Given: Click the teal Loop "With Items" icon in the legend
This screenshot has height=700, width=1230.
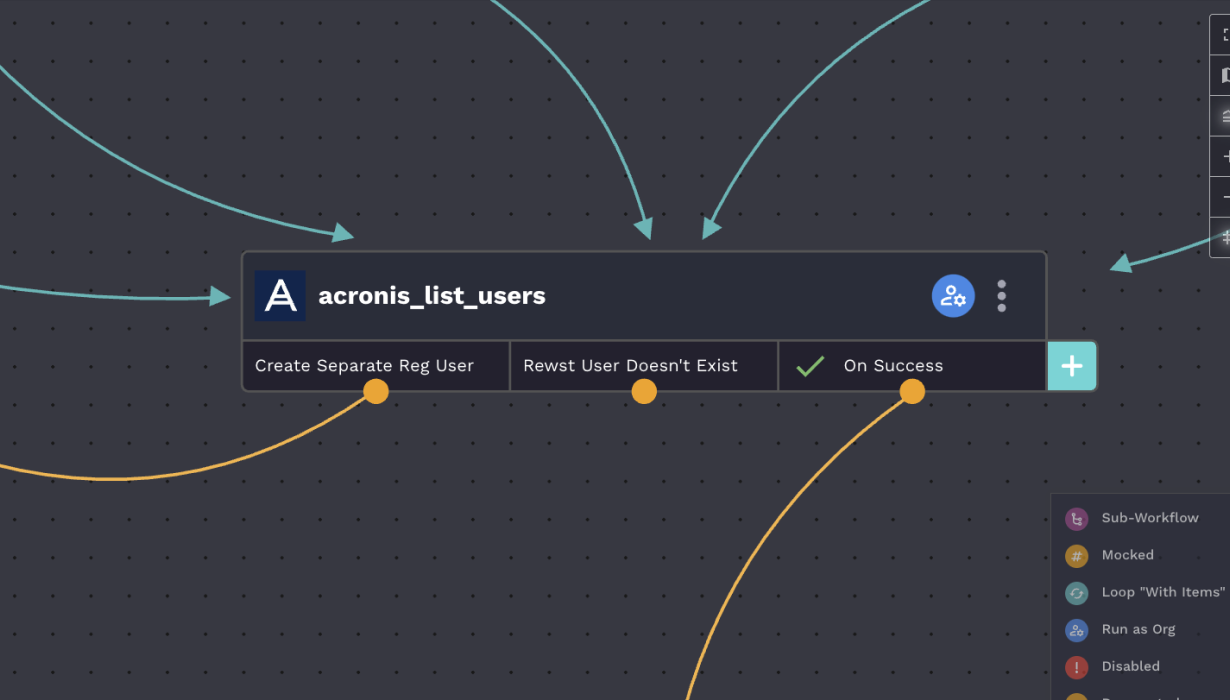Looking at the screenshot, I should [1075, 592].
